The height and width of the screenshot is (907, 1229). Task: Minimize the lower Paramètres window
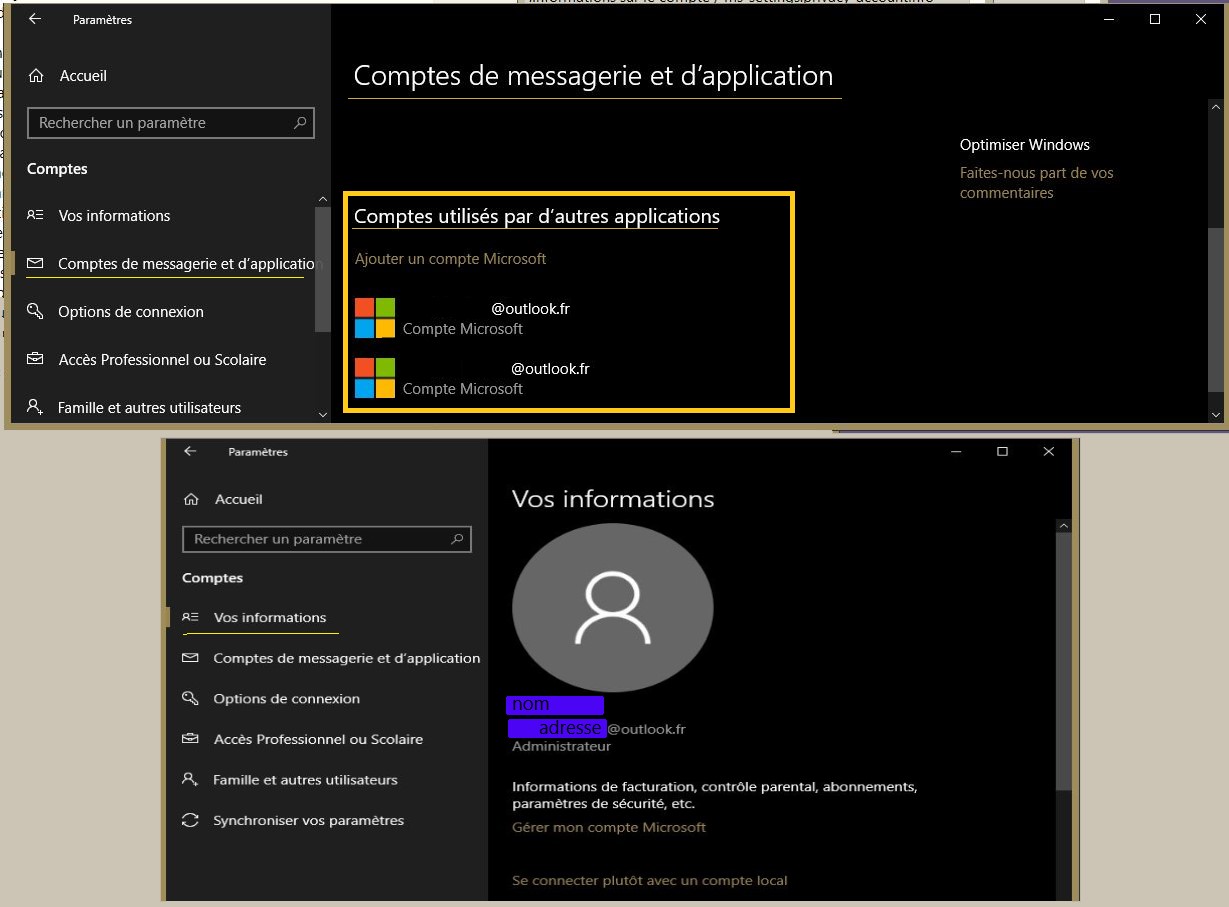coord(956,452)
